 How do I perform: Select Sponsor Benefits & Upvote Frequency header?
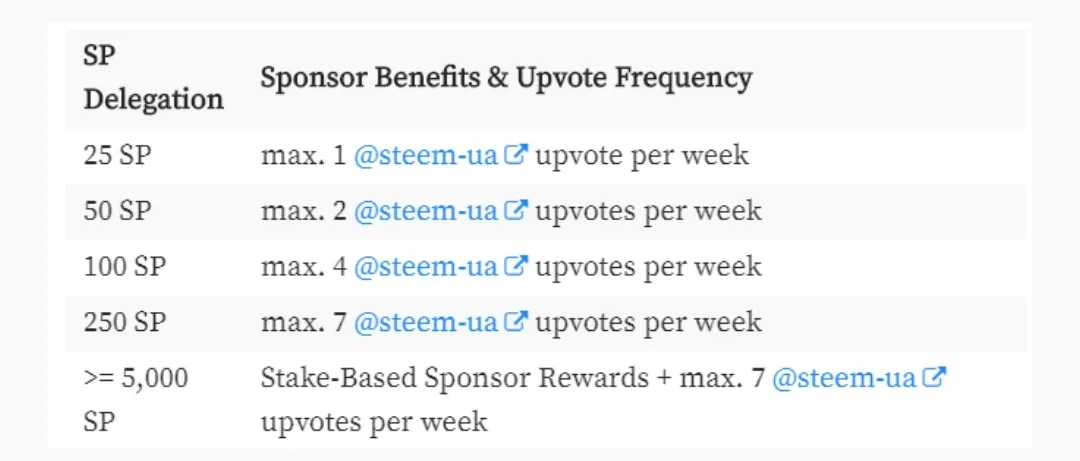tap(506, 79)
